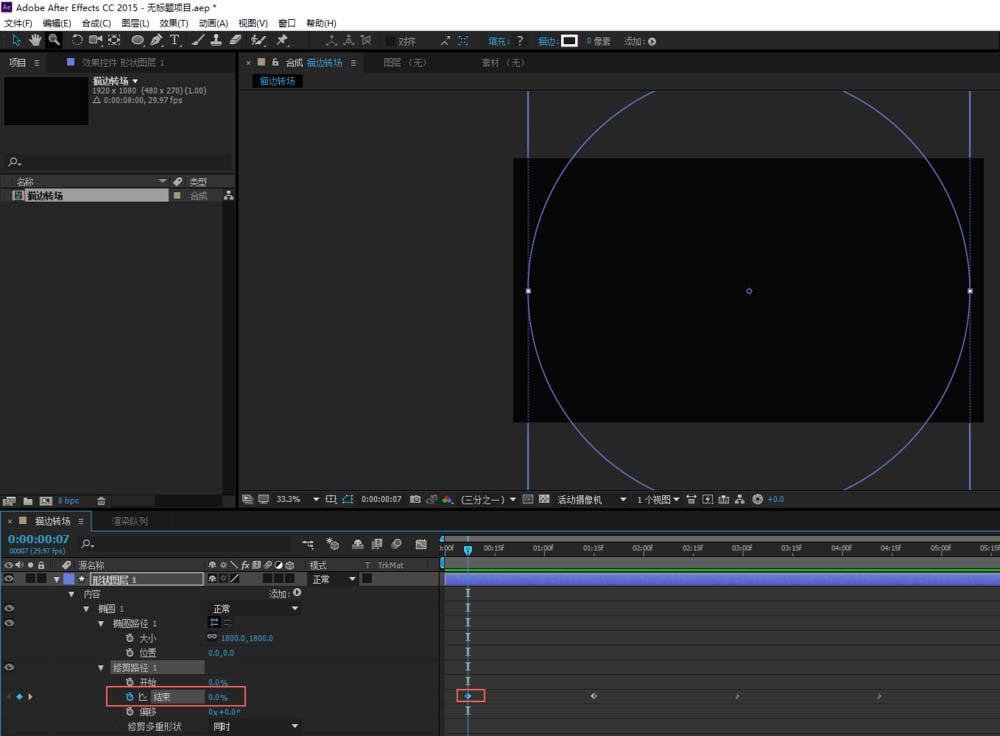Viewport: 1000px width, 736px height.
Task: Hide 形状图层 1 layer via eye icon
Action: point(9,579)
